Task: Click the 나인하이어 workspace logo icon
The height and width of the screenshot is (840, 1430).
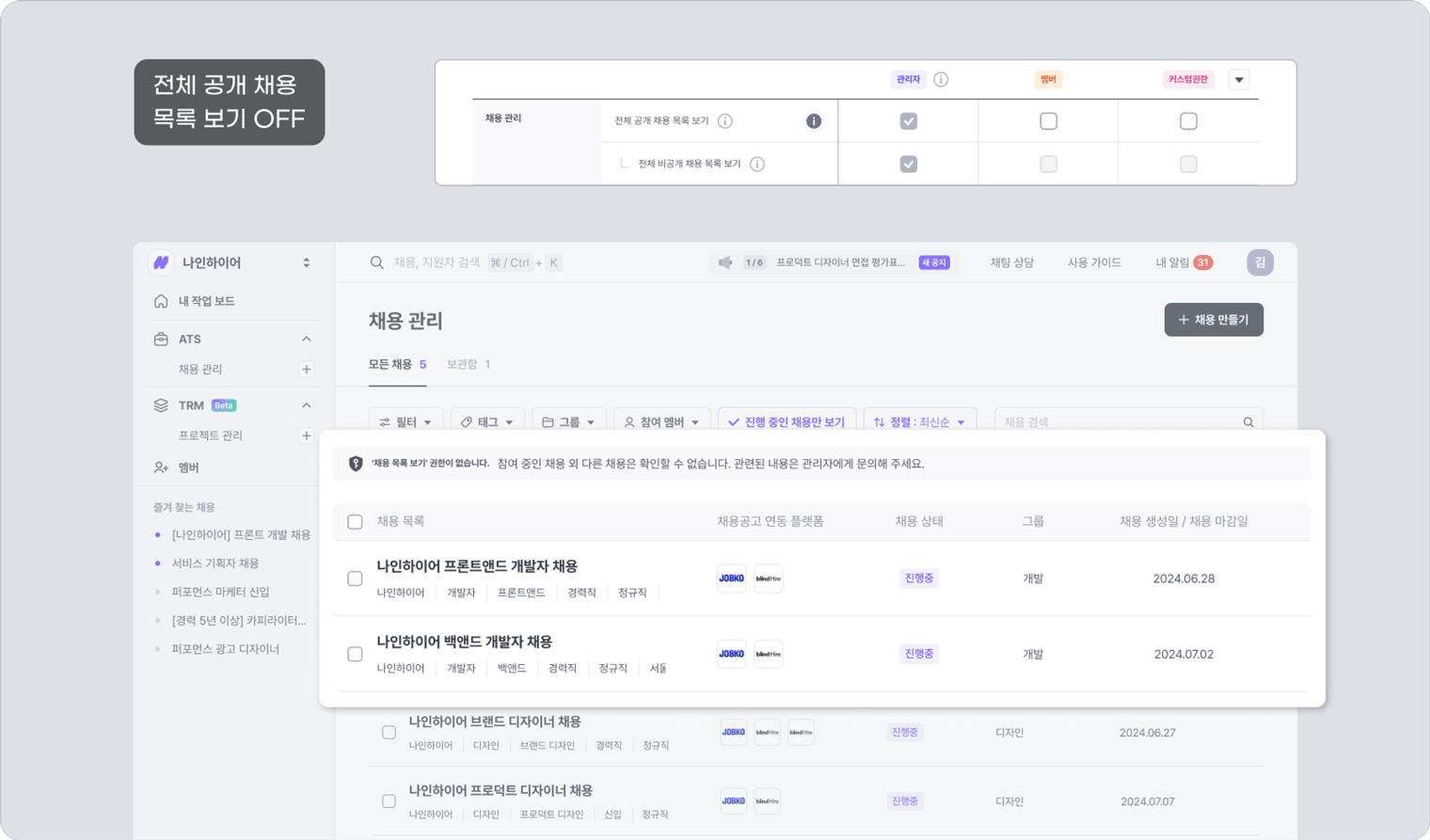Action: (x=161, y=262)
